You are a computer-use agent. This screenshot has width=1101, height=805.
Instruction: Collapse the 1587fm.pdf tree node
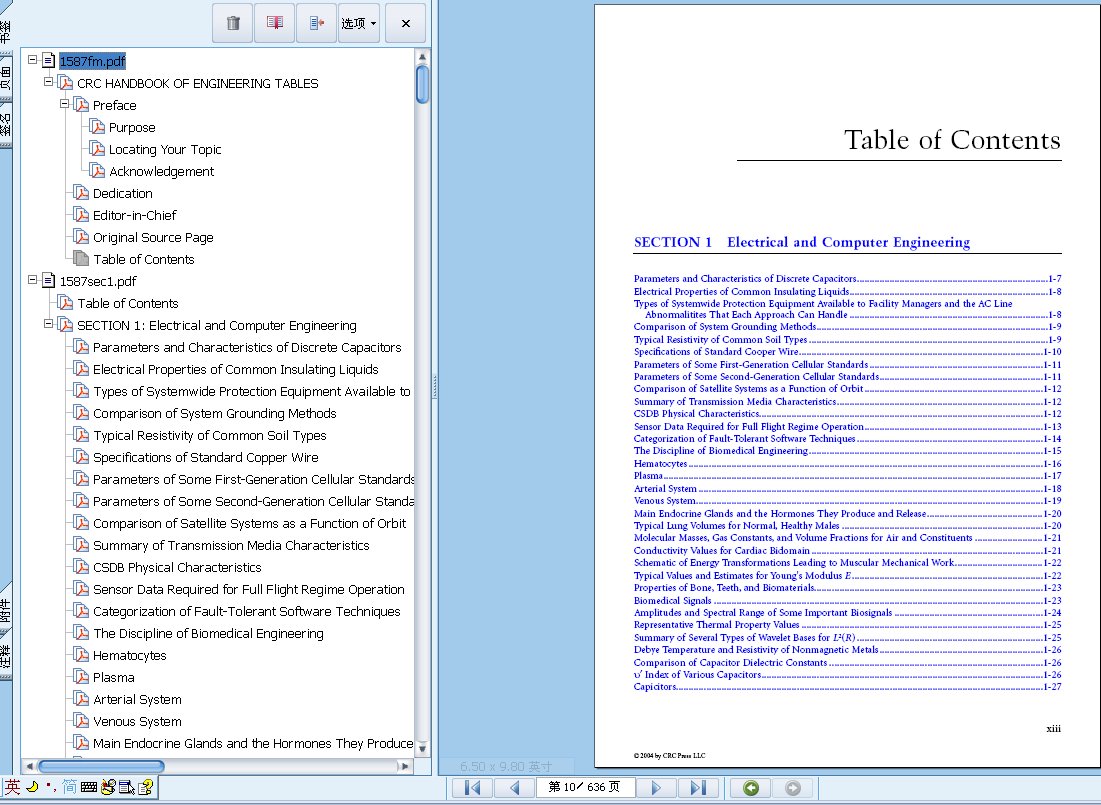[x=32, y=60]
